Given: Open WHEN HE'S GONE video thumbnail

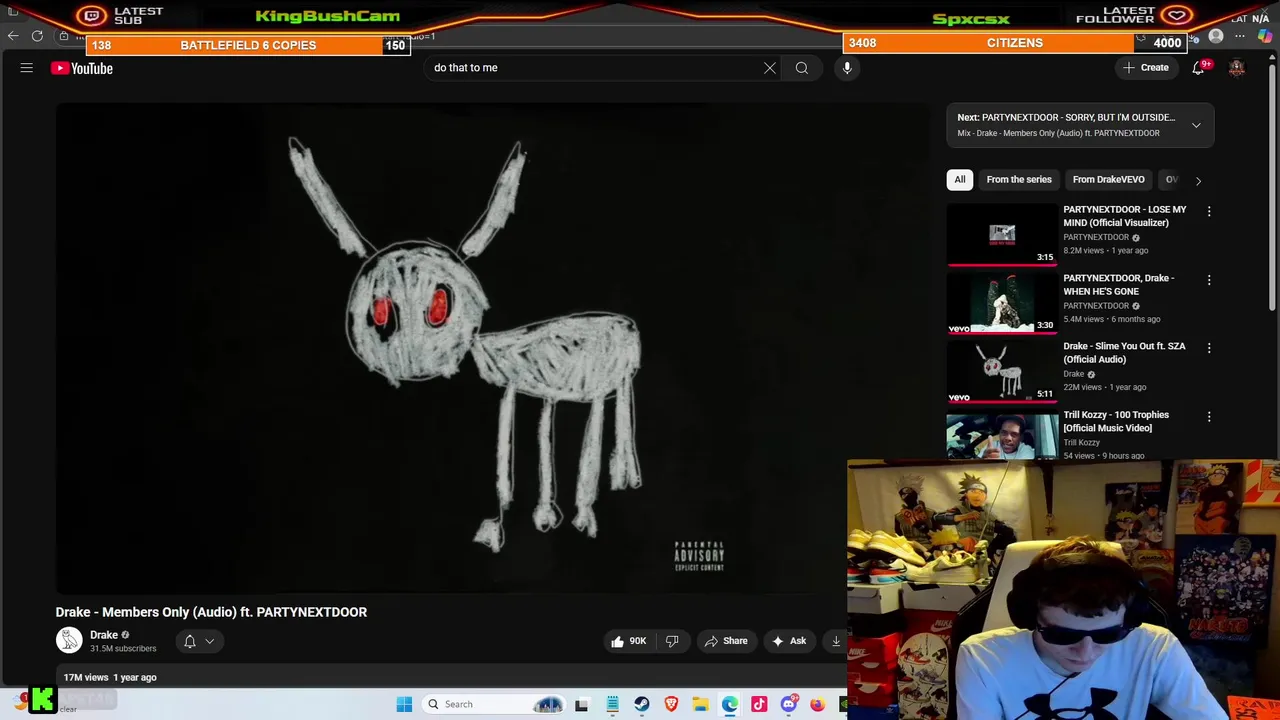Looking at the screenshot, I should point(1002,303).
